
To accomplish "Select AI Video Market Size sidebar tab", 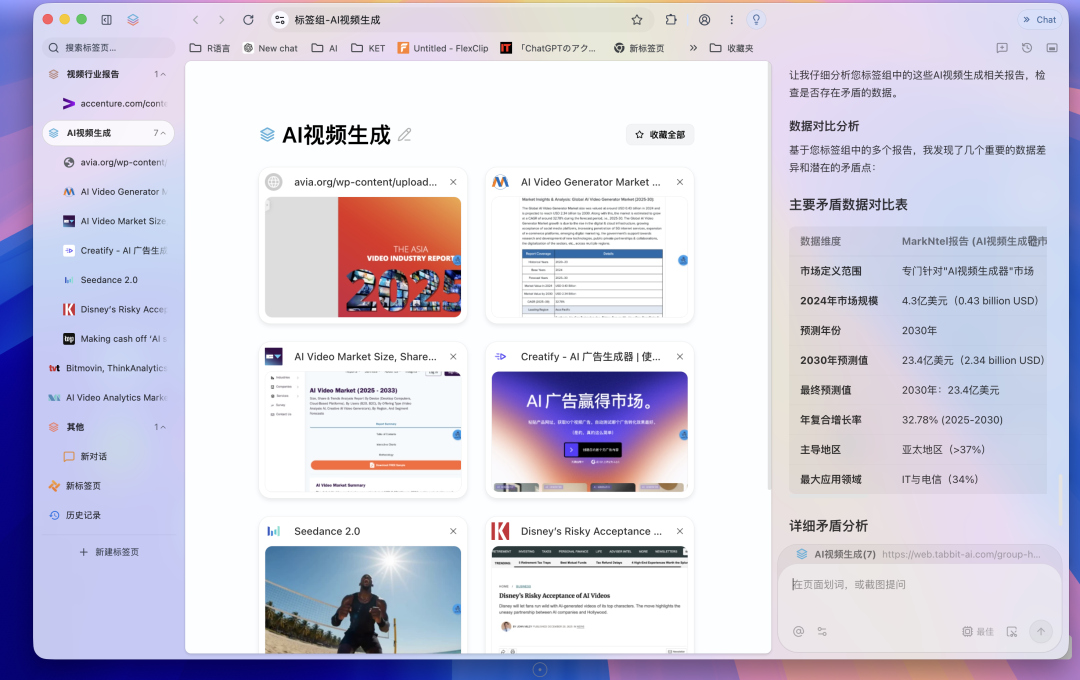I will (x=114, y=221).
